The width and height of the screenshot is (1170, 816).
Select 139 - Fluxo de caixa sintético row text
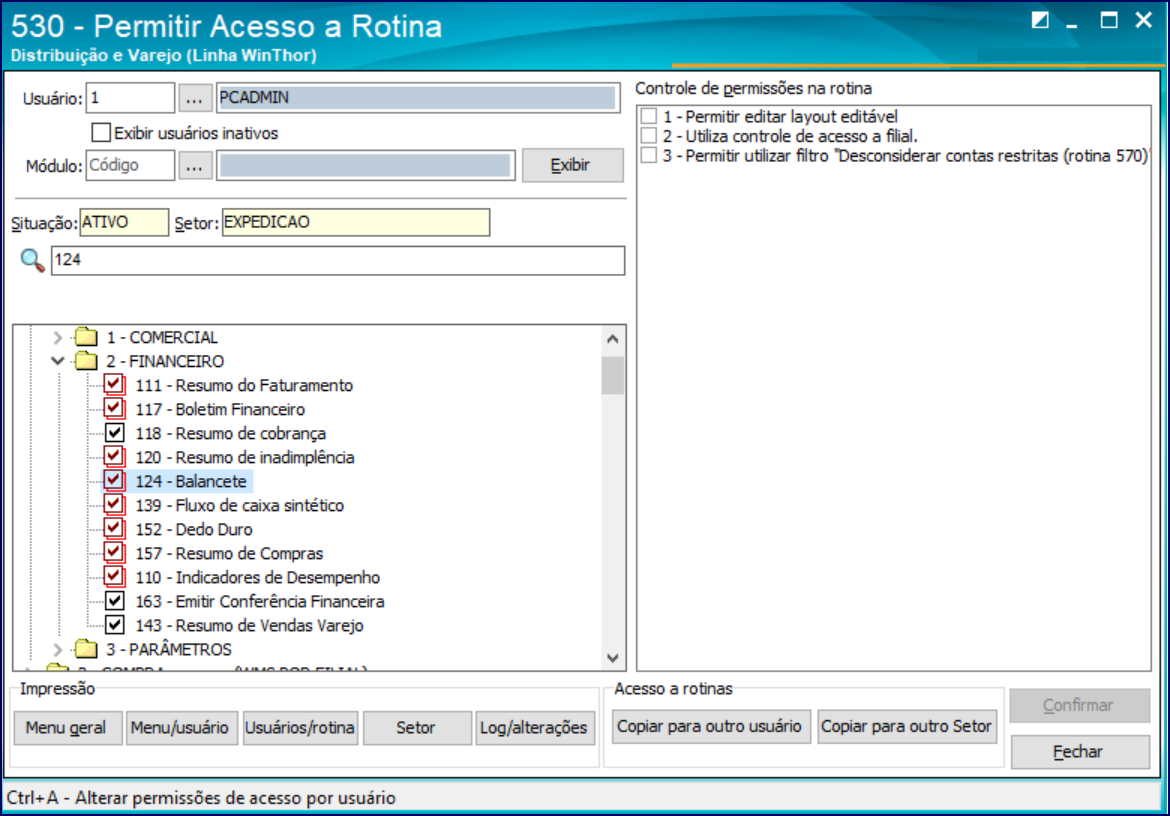(240, 505)
